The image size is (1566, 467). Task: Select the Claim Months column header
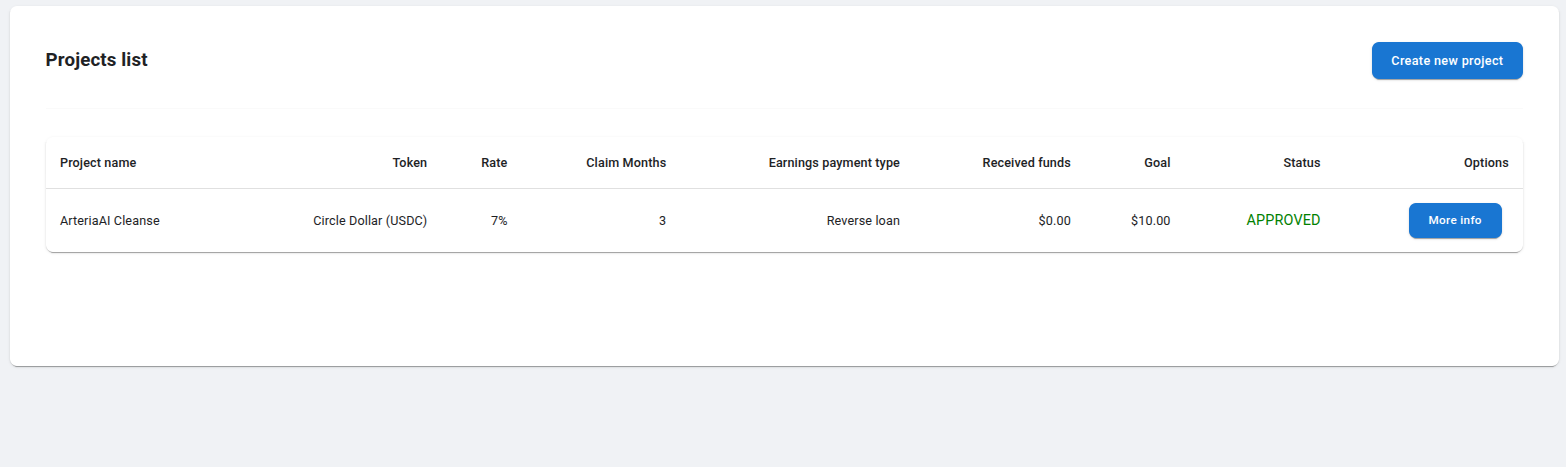pos(625,163)
